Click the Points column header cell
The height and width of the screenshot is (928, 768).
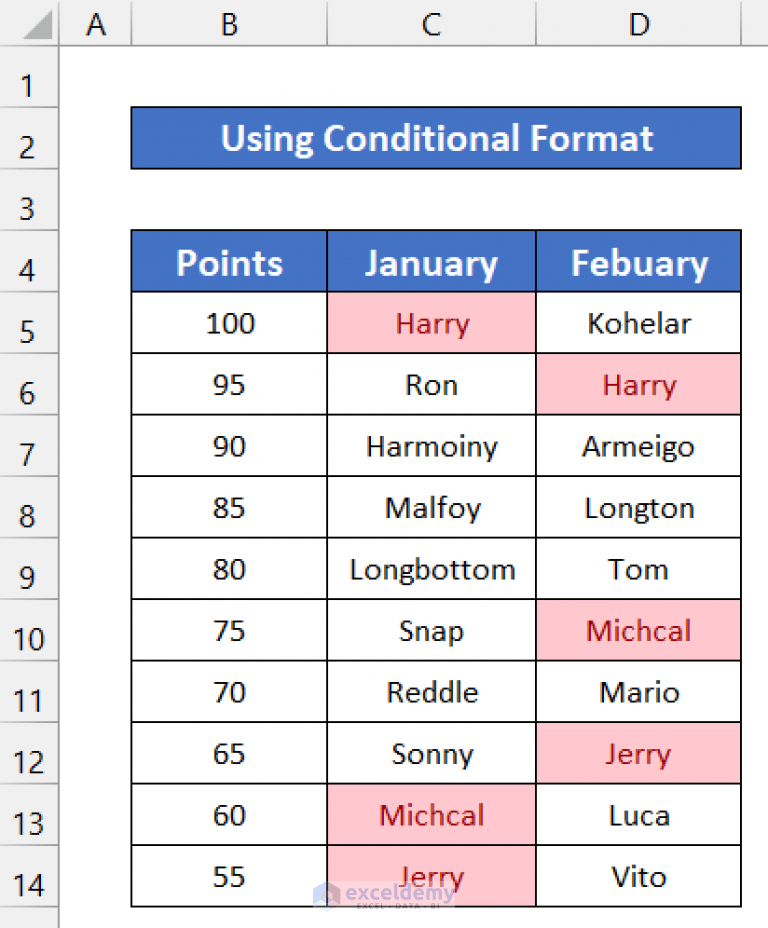click(228, 262)
